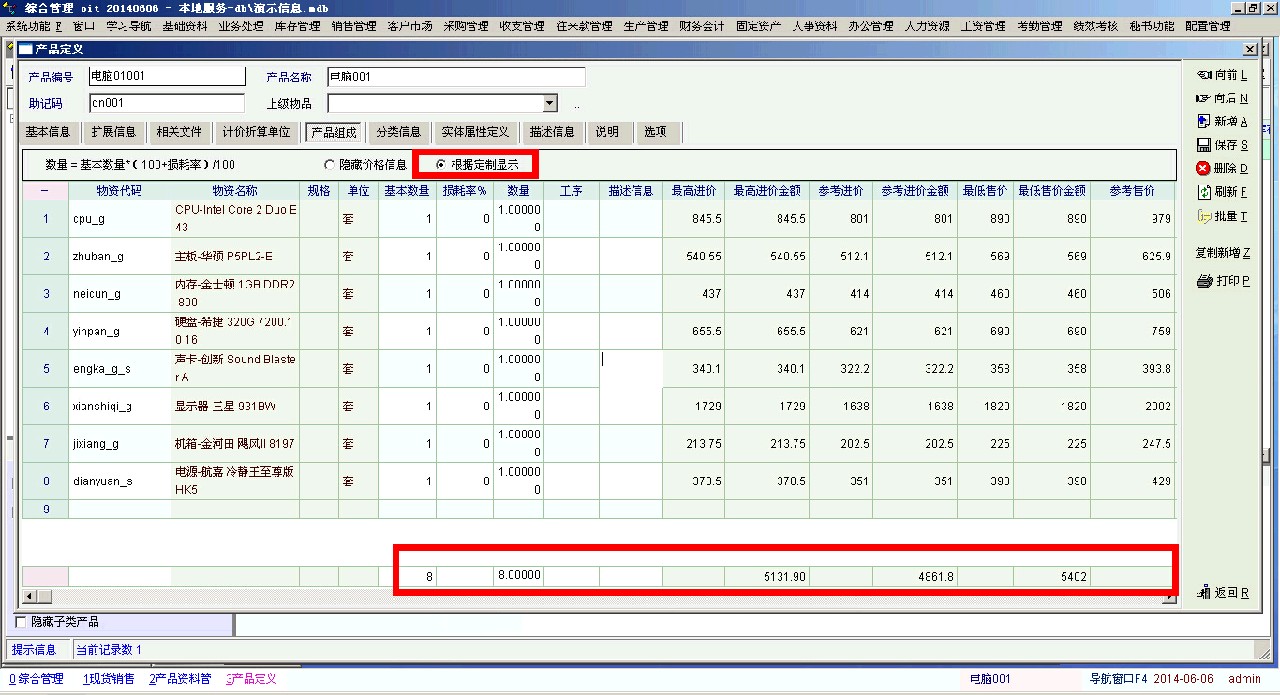This screenshot has height=695, width=1280.
Task: Open the 批量 (batch) folder icon
Action: (1203, 215)
